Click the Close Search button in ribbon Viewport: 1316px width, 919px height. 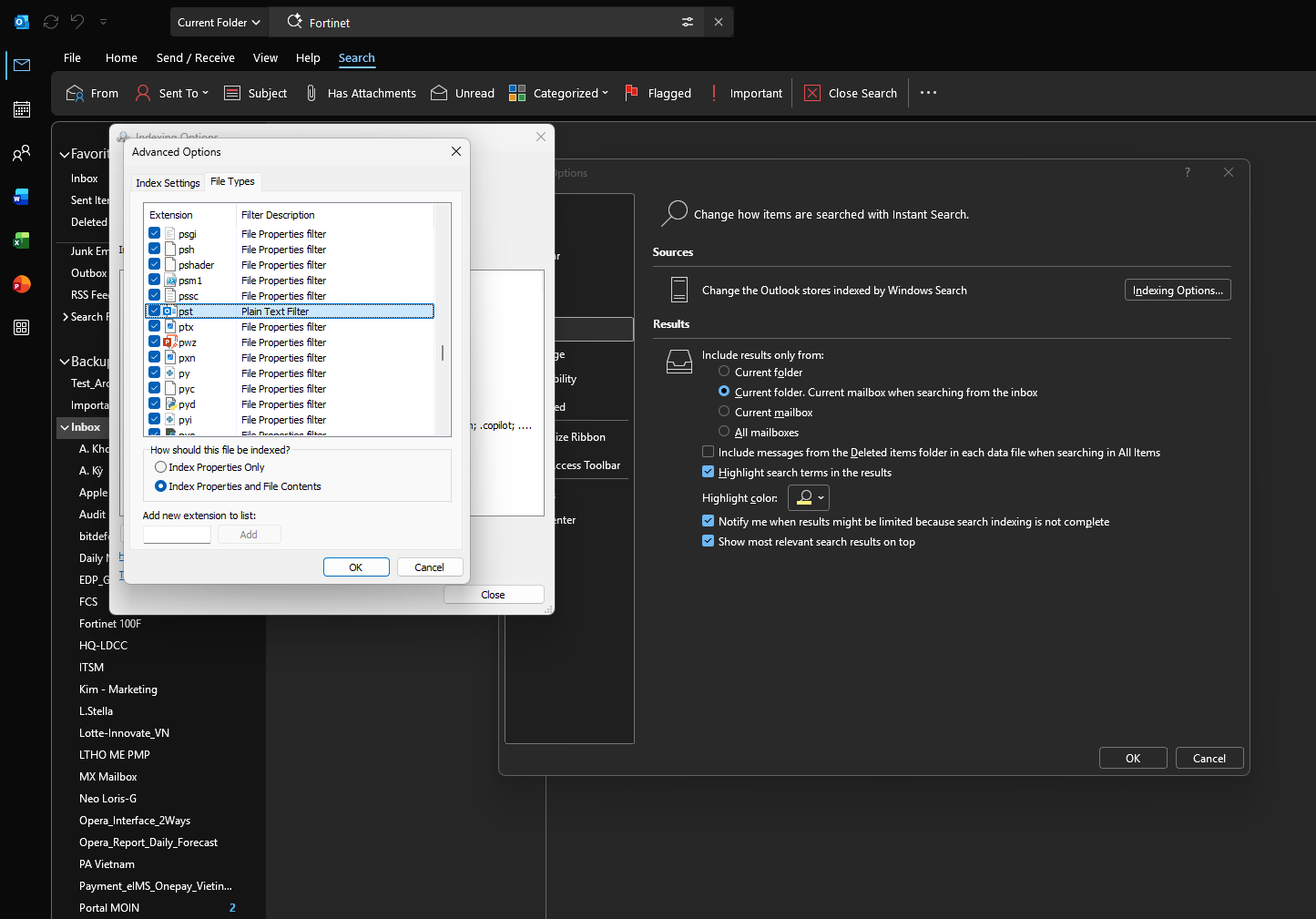click(851, 93)
